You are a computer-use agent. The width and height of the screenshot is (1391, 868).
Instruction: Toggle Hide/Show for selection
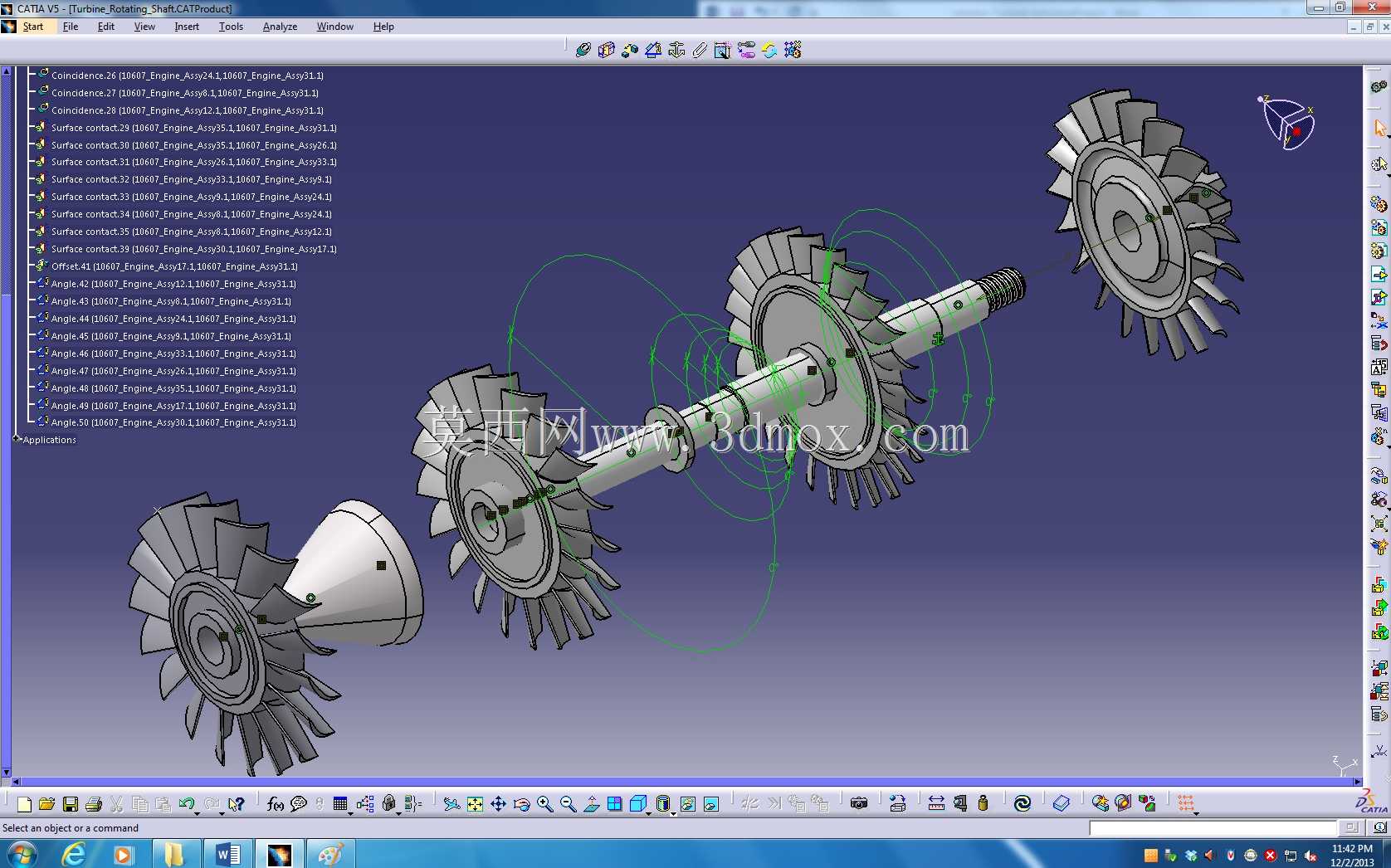point(688,803)
